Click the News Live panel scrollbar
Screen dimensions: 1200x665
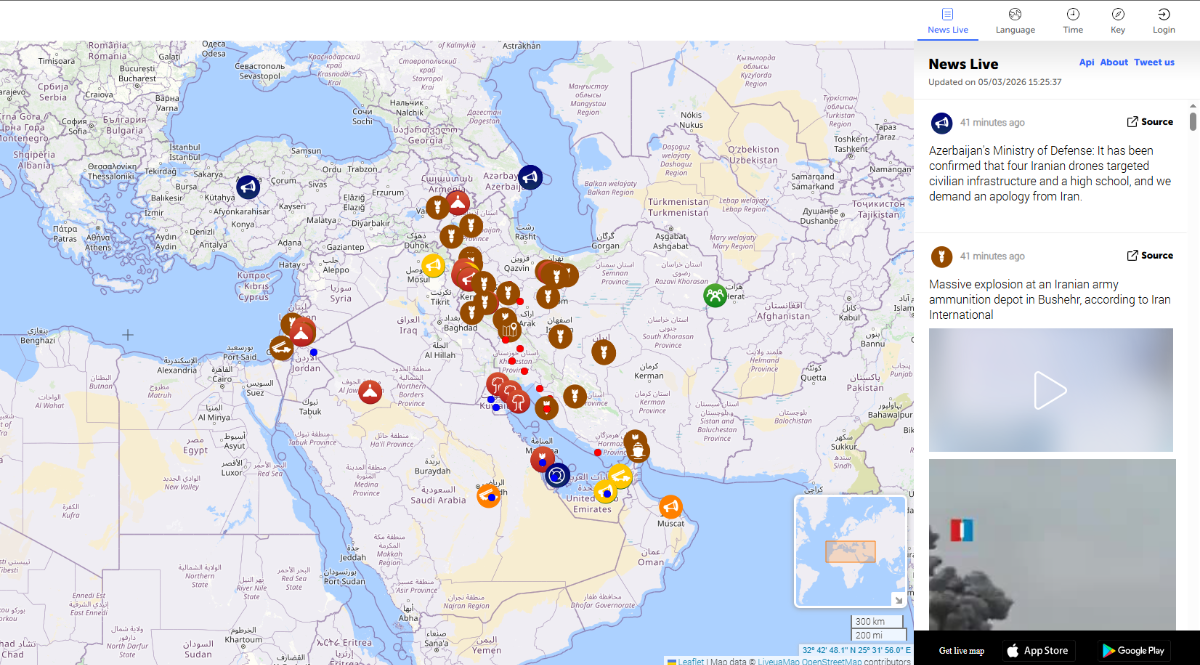tap(1193, 122)
